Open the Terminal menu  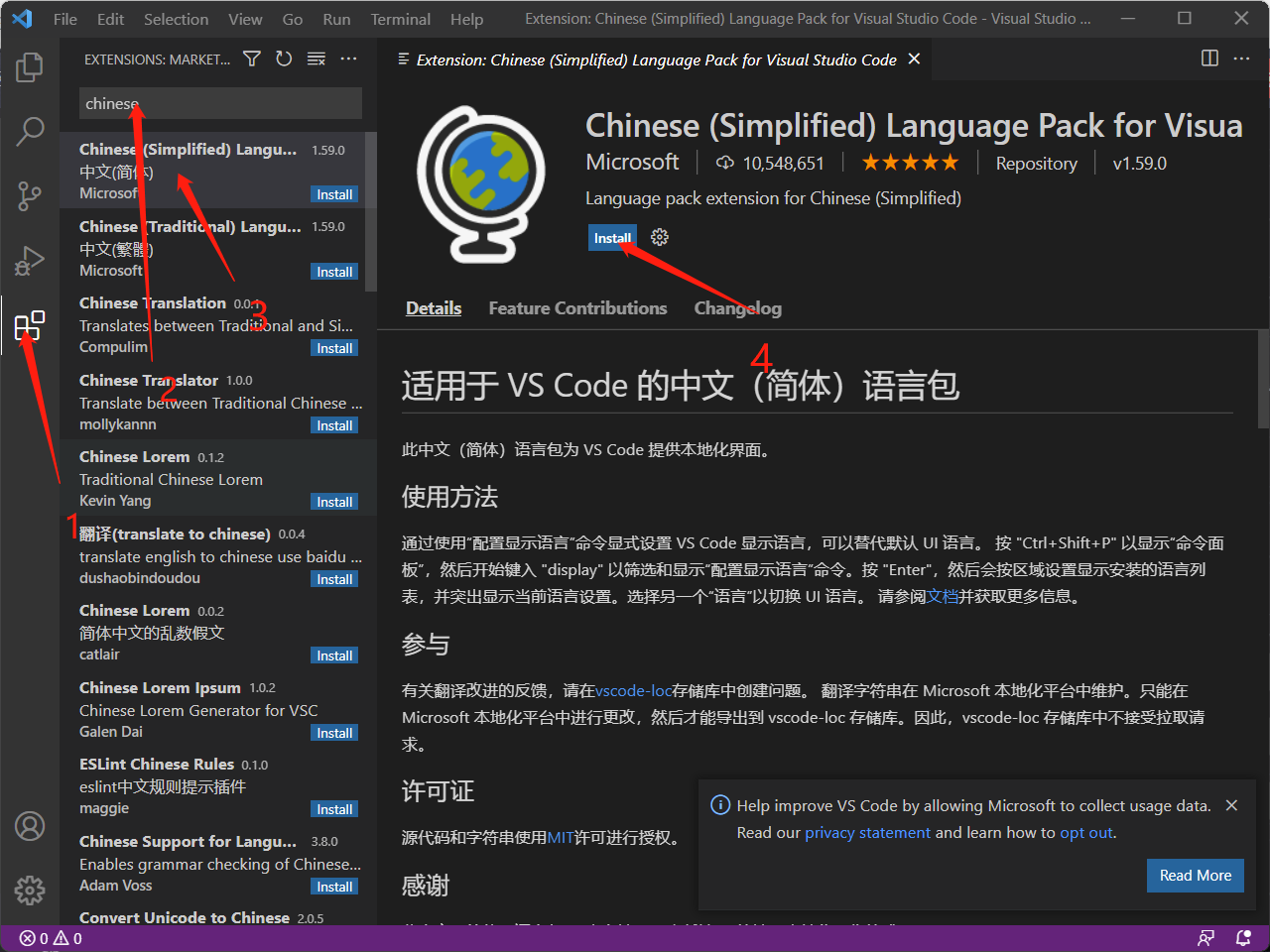(401, 19)
